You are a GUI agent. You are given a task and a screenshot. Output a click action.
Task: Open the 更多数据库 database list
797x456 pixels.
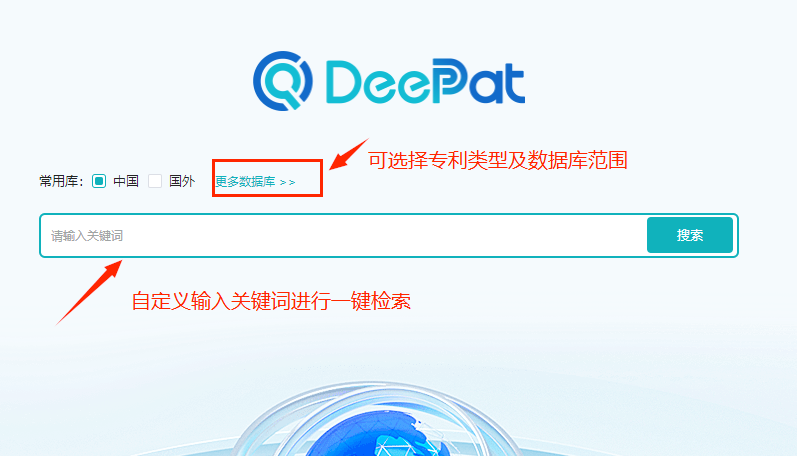(245, 181)
